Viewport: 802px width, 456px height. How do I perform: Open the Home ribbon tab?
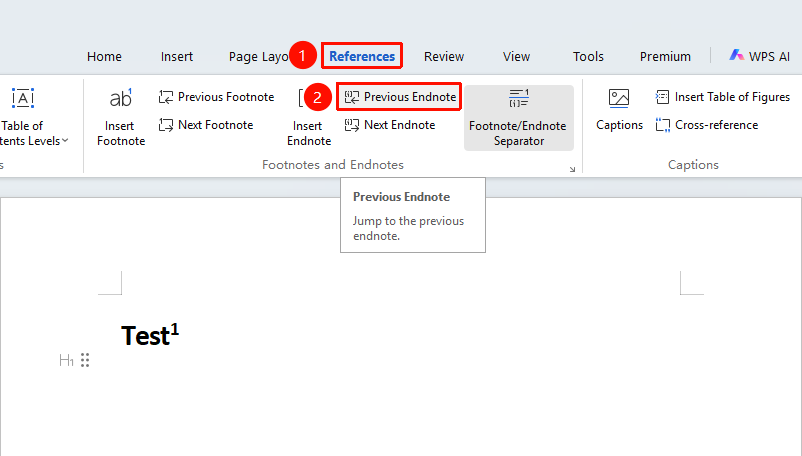104,56
